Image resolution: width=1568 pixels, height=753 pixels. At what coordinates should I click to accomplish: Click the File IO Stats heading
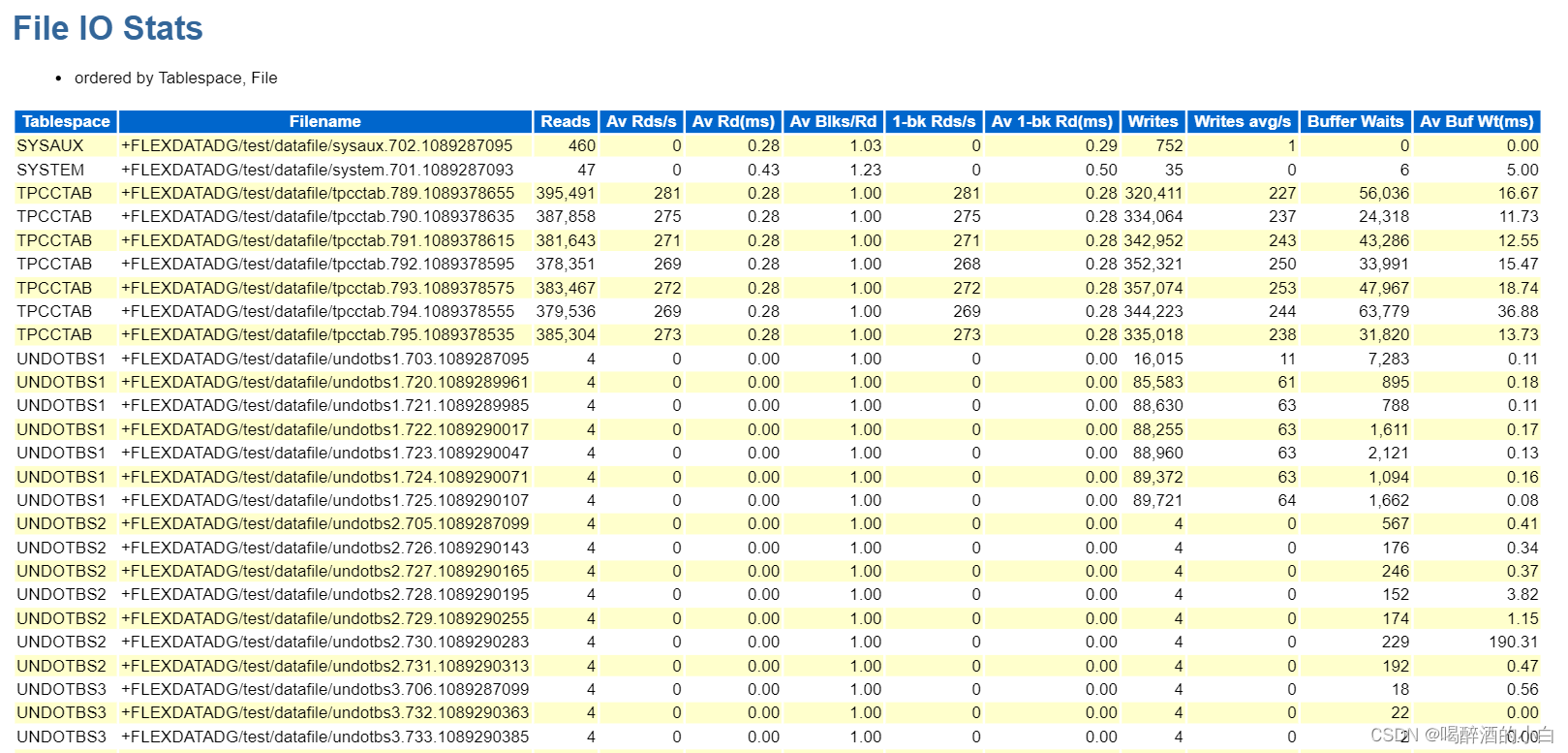[108, 28]
